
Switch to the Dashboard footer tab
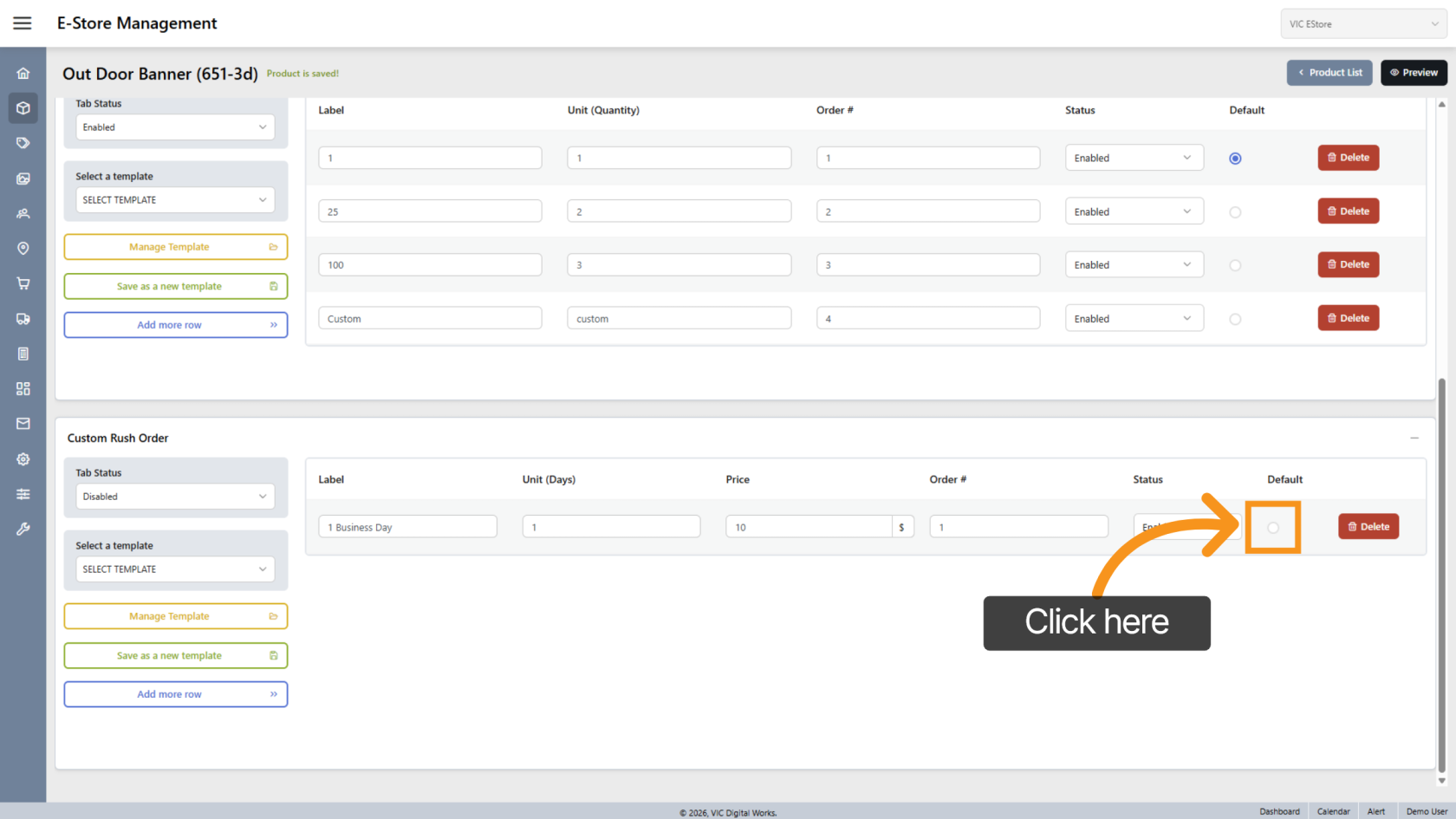tap(1279, 811)
